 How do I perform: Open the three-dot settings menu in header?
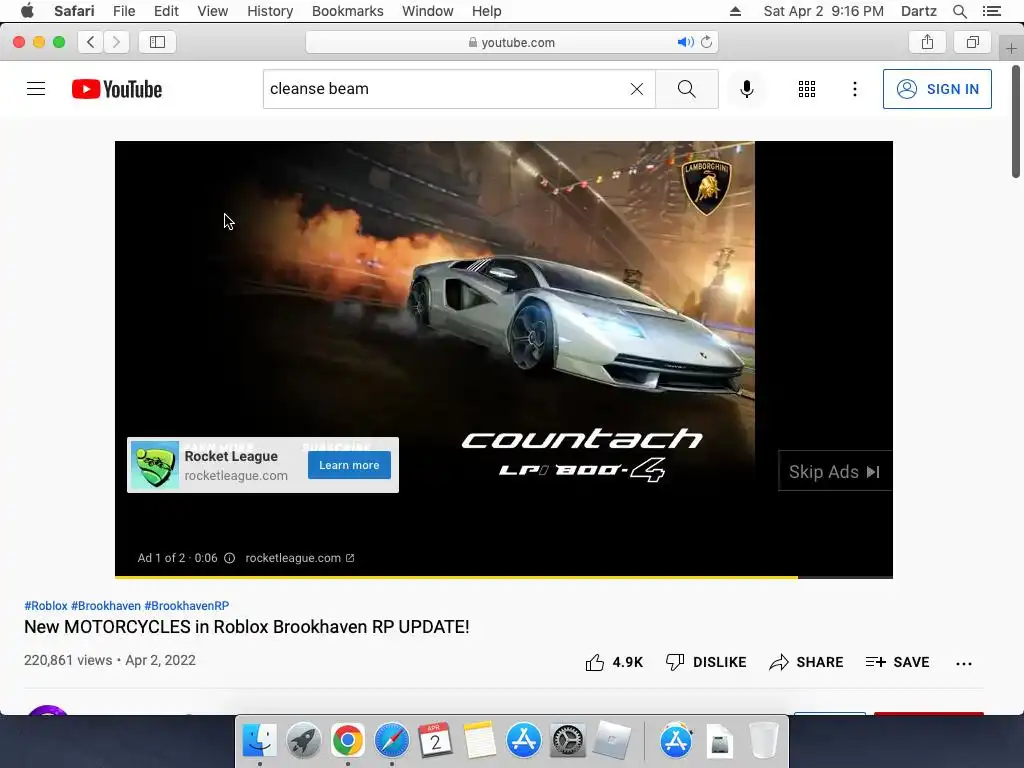tap(854, 89)
